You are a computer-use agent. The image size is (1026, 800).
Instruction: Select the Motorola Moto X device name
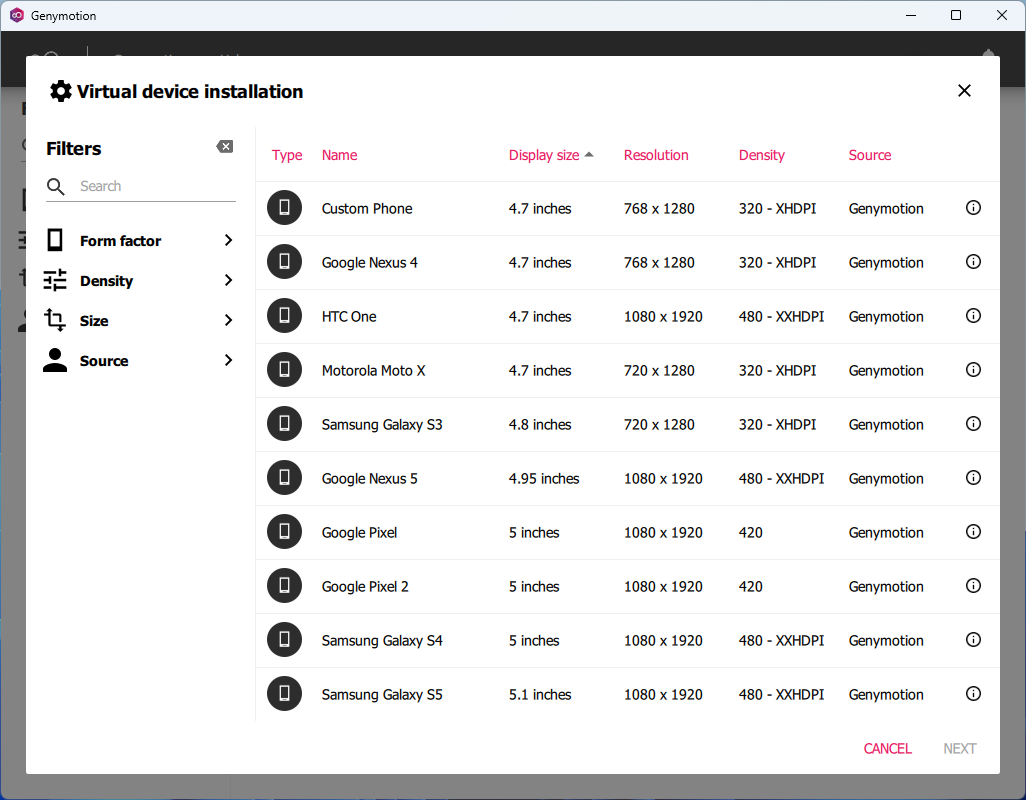[x=373, y=370]
